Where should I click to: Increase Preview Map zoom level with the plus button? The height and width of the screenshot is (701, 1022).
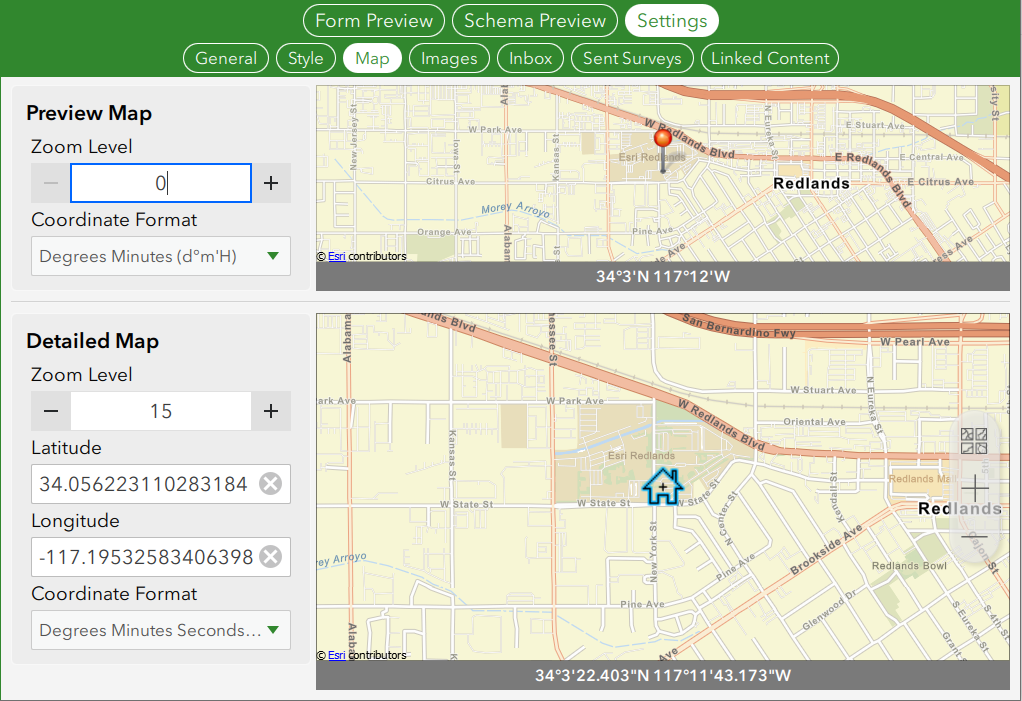(x=271, y=183)
